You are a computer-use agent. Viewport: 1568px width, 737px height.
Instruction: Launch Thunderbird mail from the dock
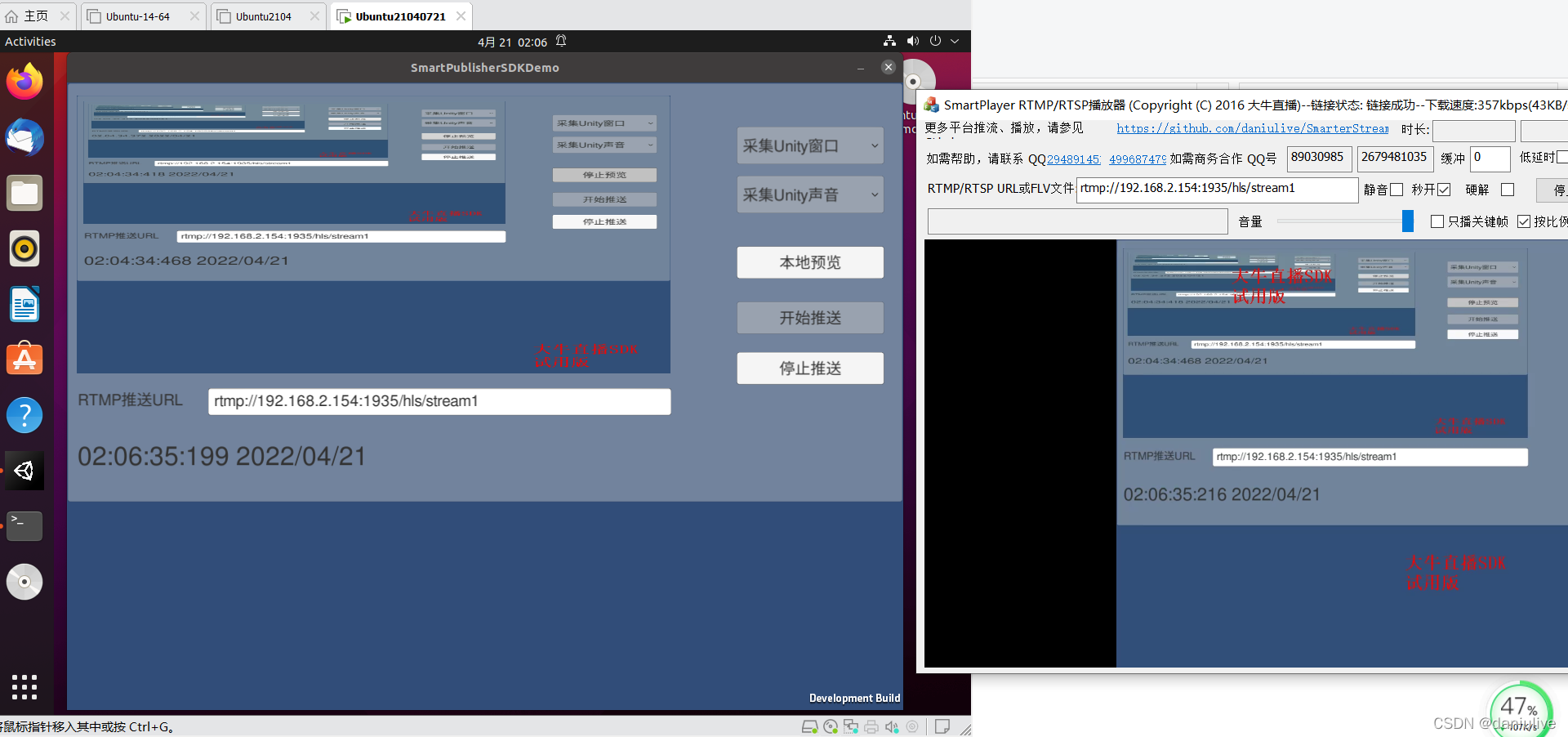coord(24,137)
